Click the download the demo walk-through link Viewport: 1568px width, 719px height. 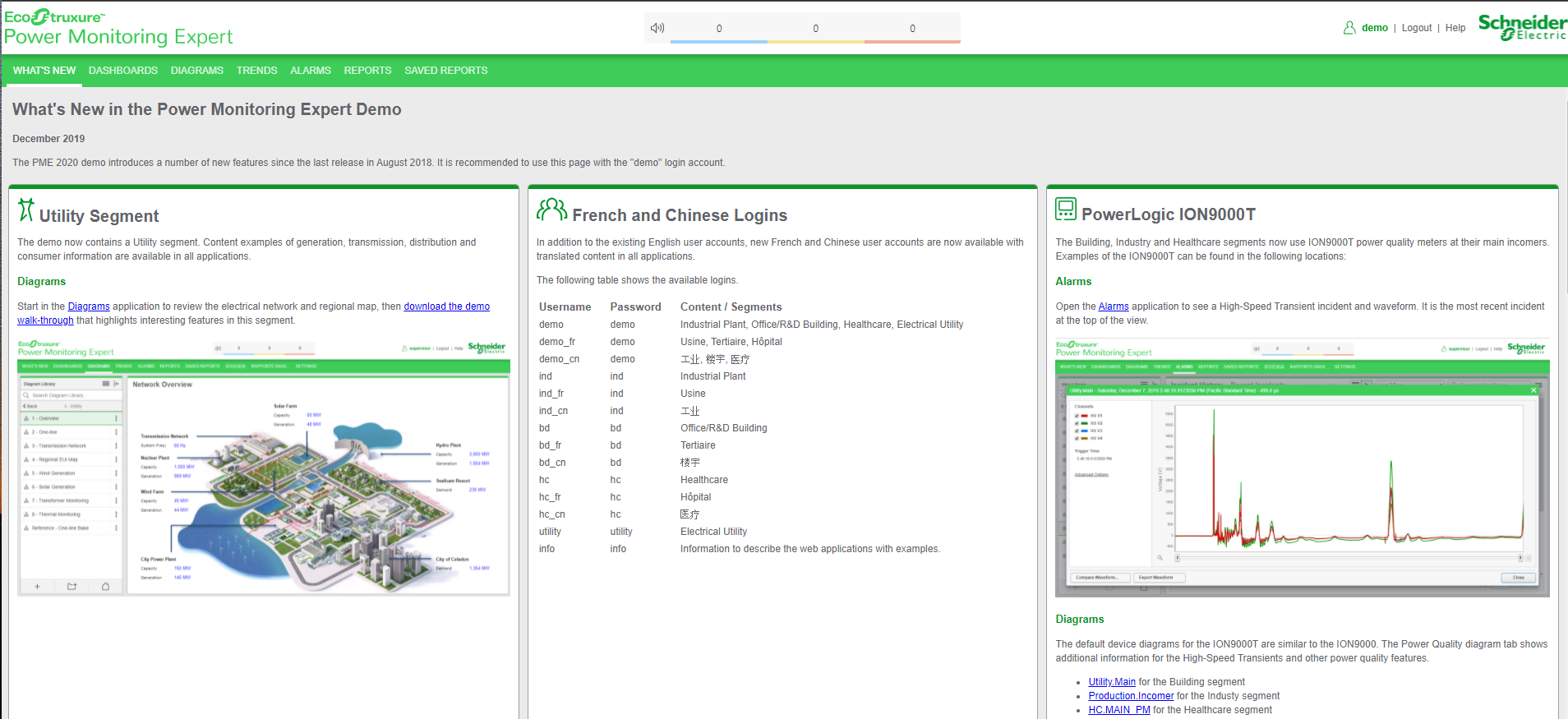(x=446, y=306)
